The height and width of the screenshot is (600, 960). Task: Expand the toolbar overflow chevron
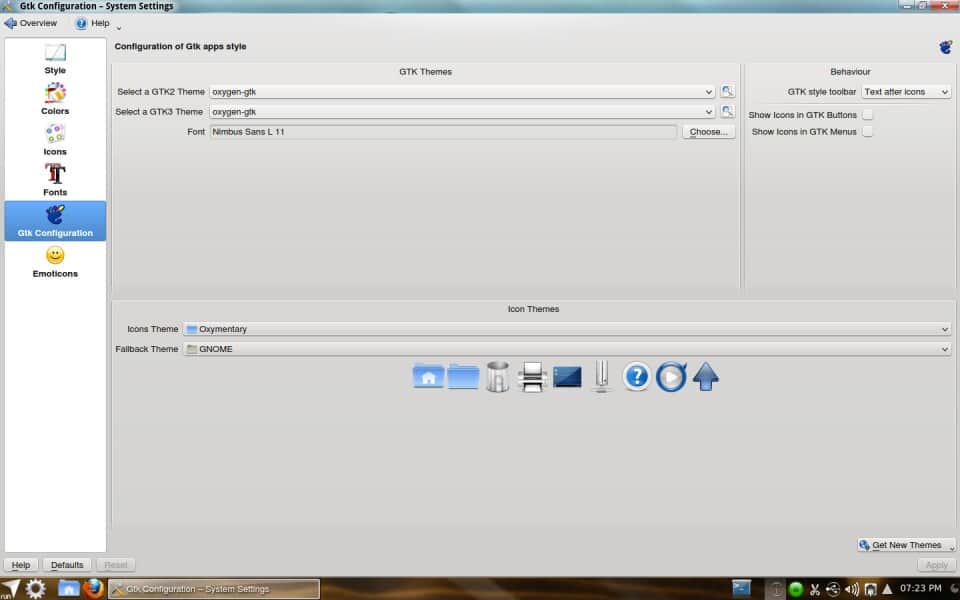click(x=119, y=28)
